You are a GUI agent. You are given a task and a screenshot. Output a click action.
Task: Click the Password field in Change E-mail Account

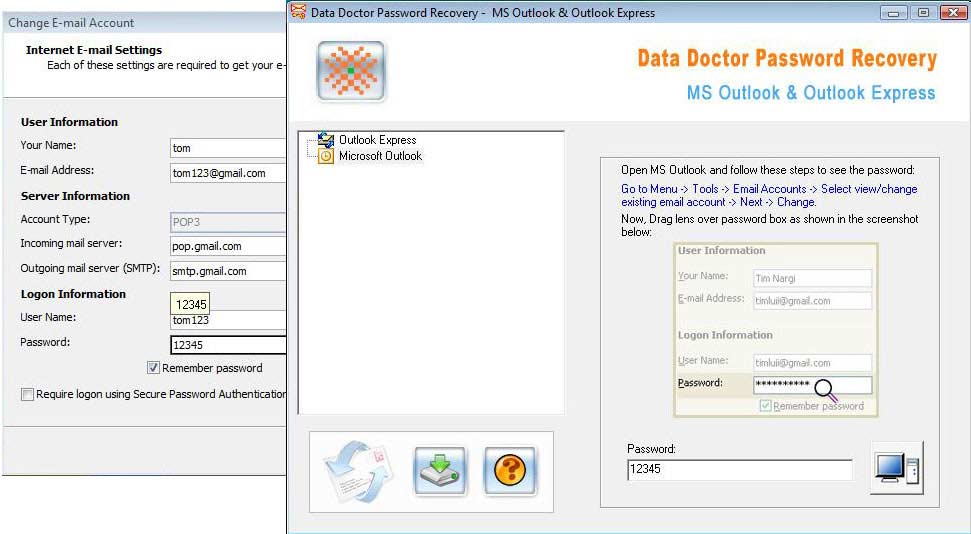(x=228, y=345)
